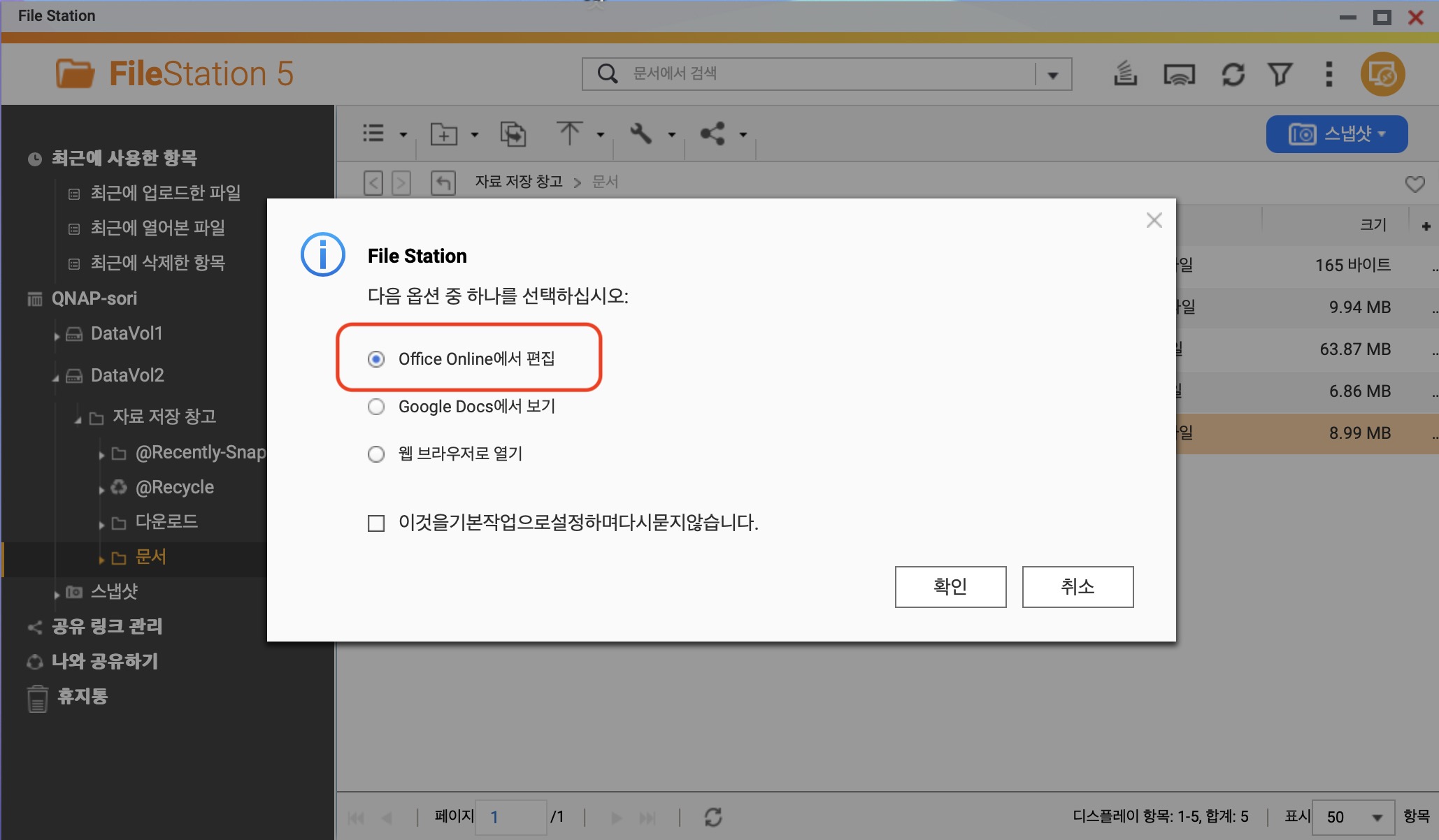Select the file row sized 9.94 MB
This screenshot has width=1439, height=840.
click(1307, 307)
